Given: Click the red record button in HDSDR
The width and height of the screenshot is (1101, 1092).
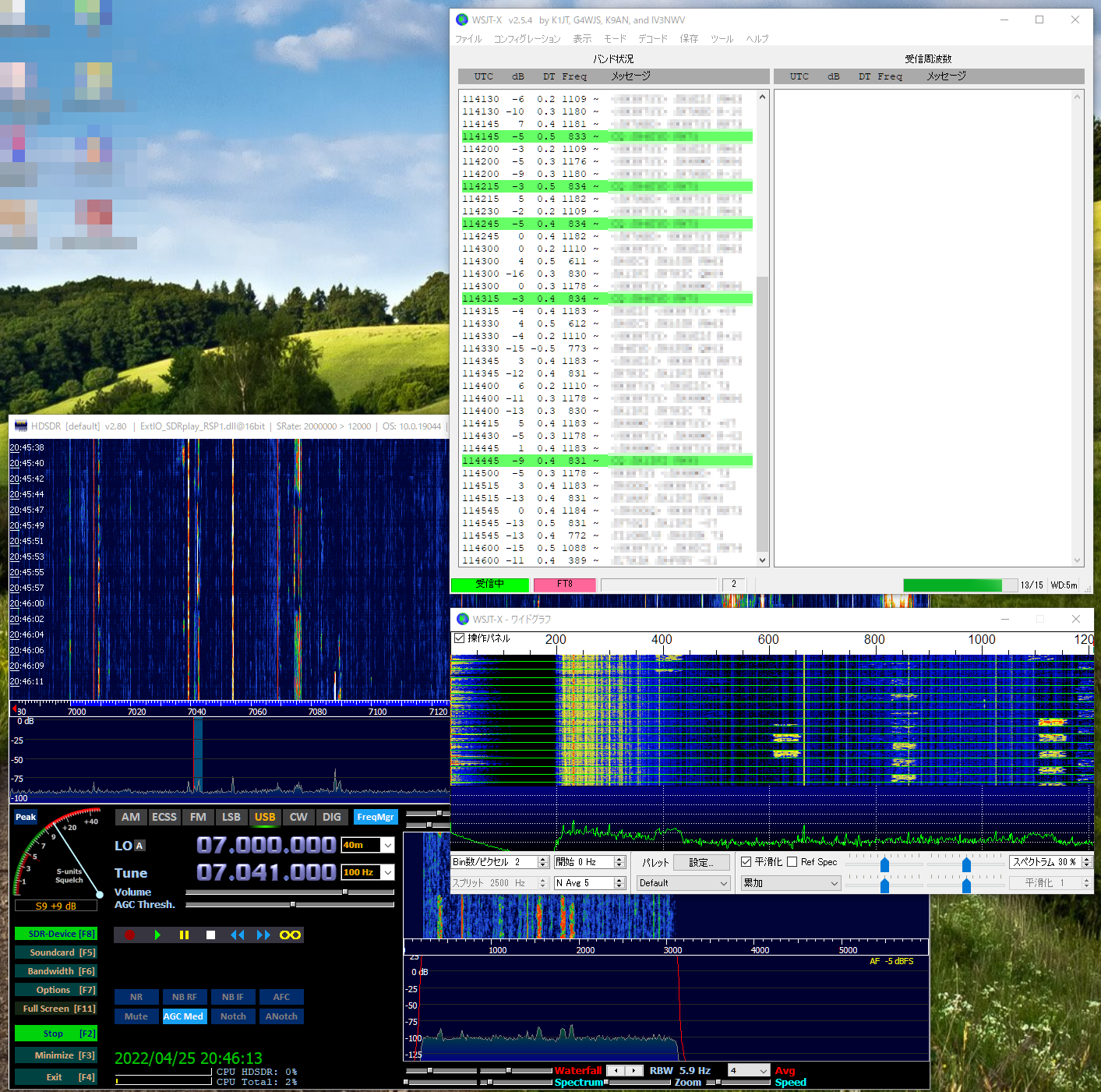Looking at the screenshot, I should pos(130,935).
